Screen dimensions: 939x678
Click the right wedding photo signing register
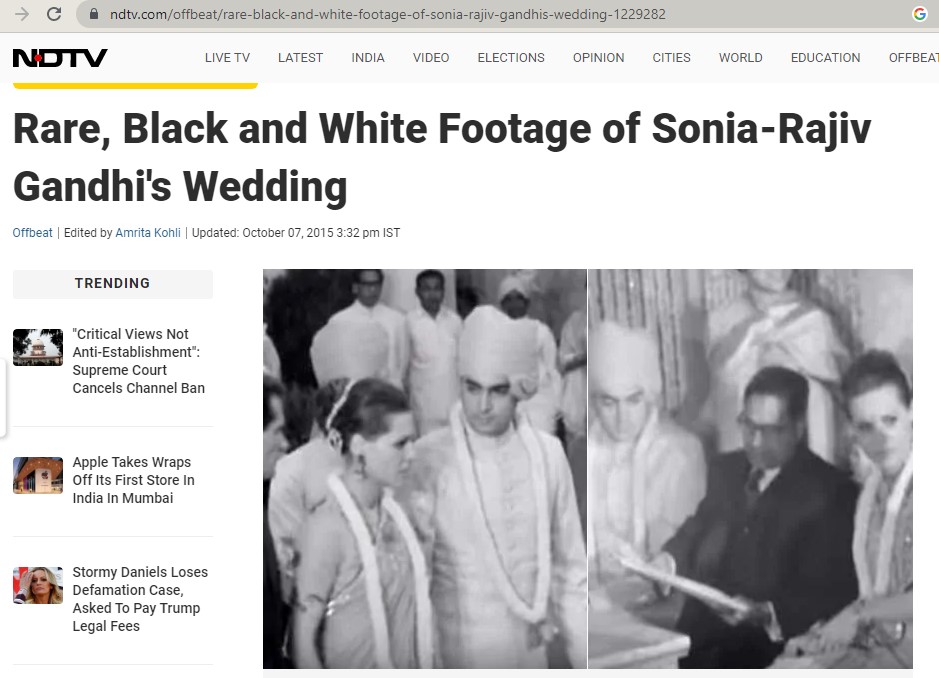click(750, 468)
